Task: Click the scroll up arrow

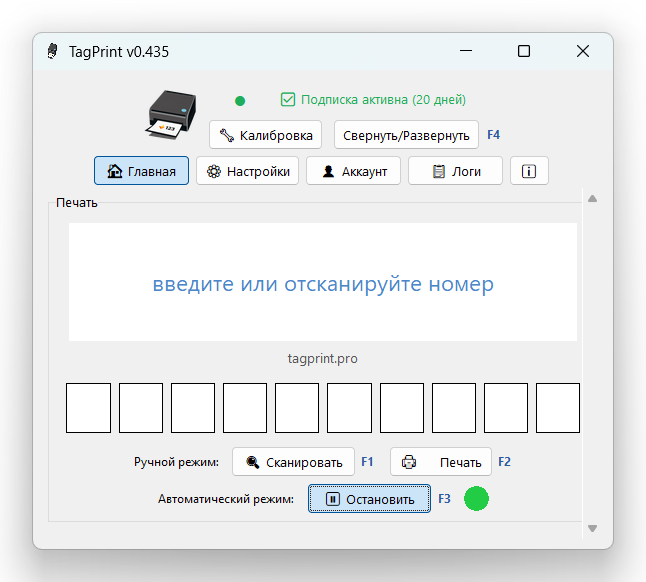Action: (592, 199)
